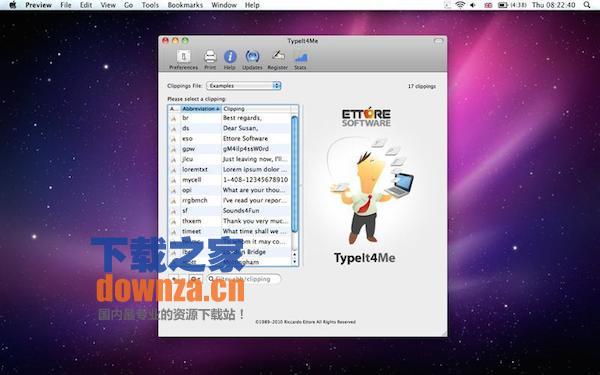
Task: Select the 'mycell' phone number row
Action: [230, 180]
